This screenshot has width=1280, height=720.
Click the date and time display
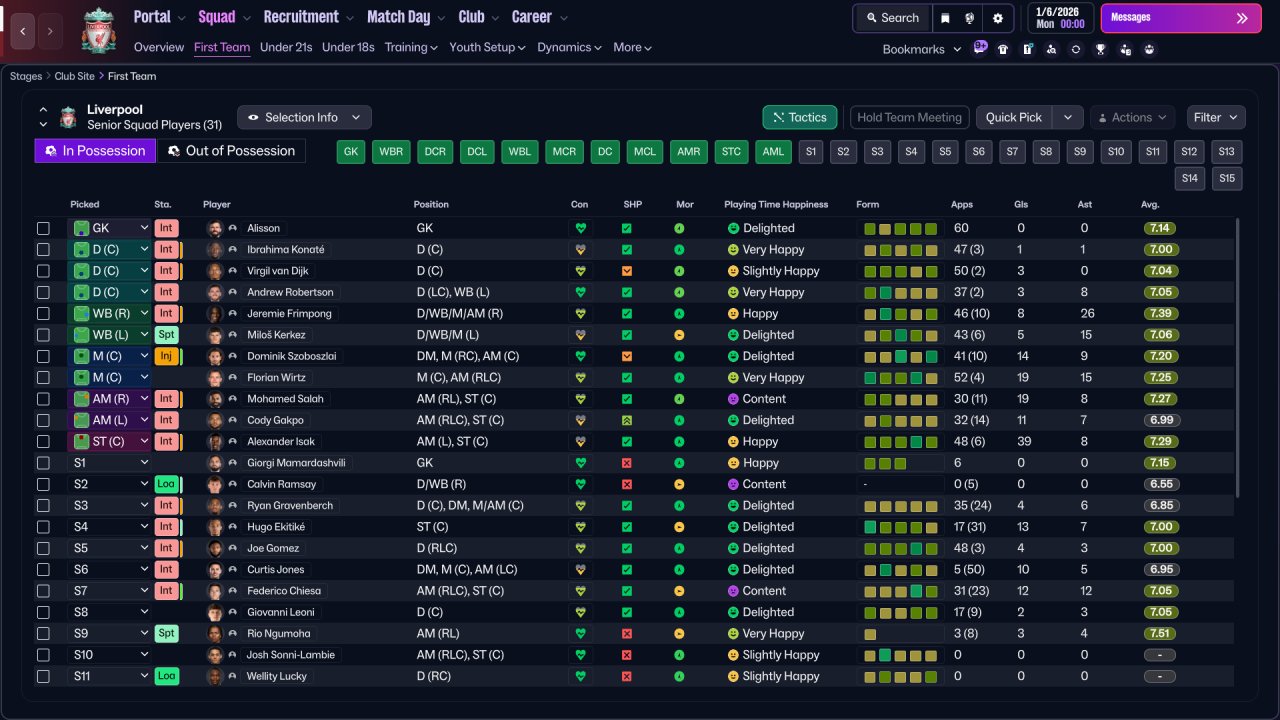1060,18
